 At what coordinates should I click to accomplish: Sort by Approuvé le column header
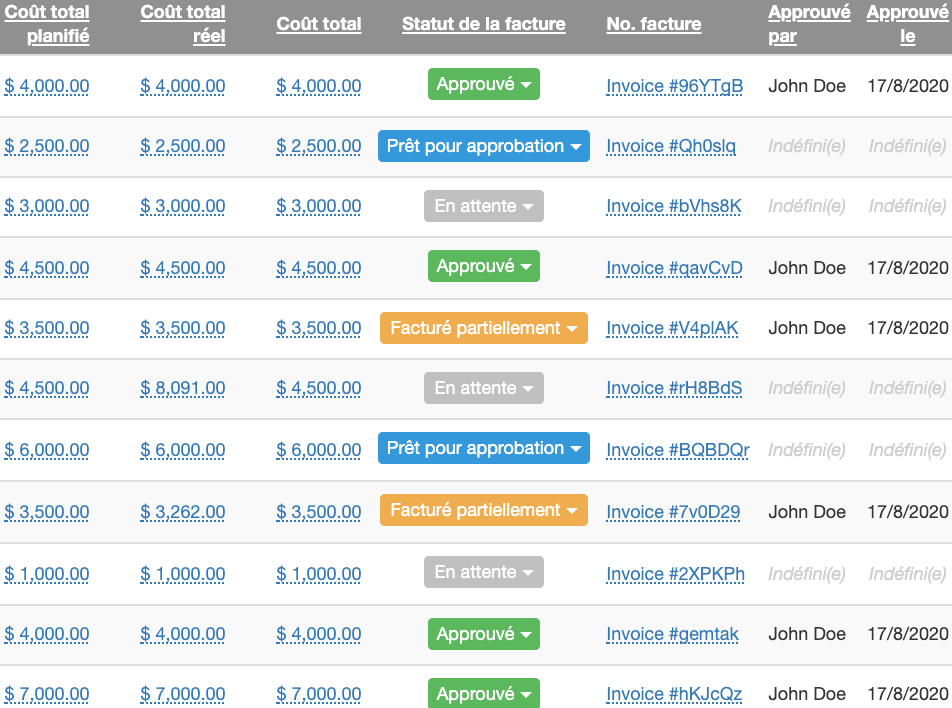pos(907,25)
